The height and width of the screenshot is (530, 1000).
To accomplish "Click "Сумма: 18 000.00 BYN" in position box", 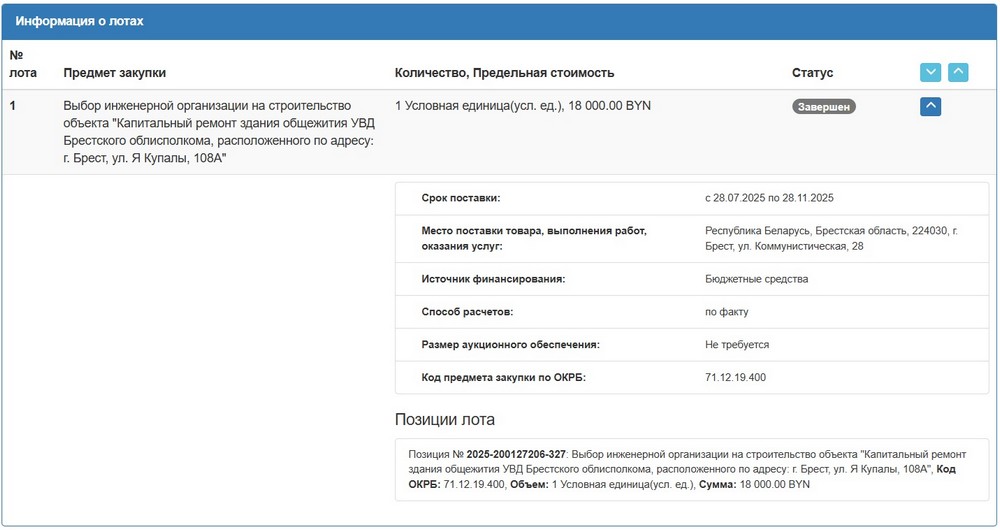I will pyautogui.click(x=754, y=485).
